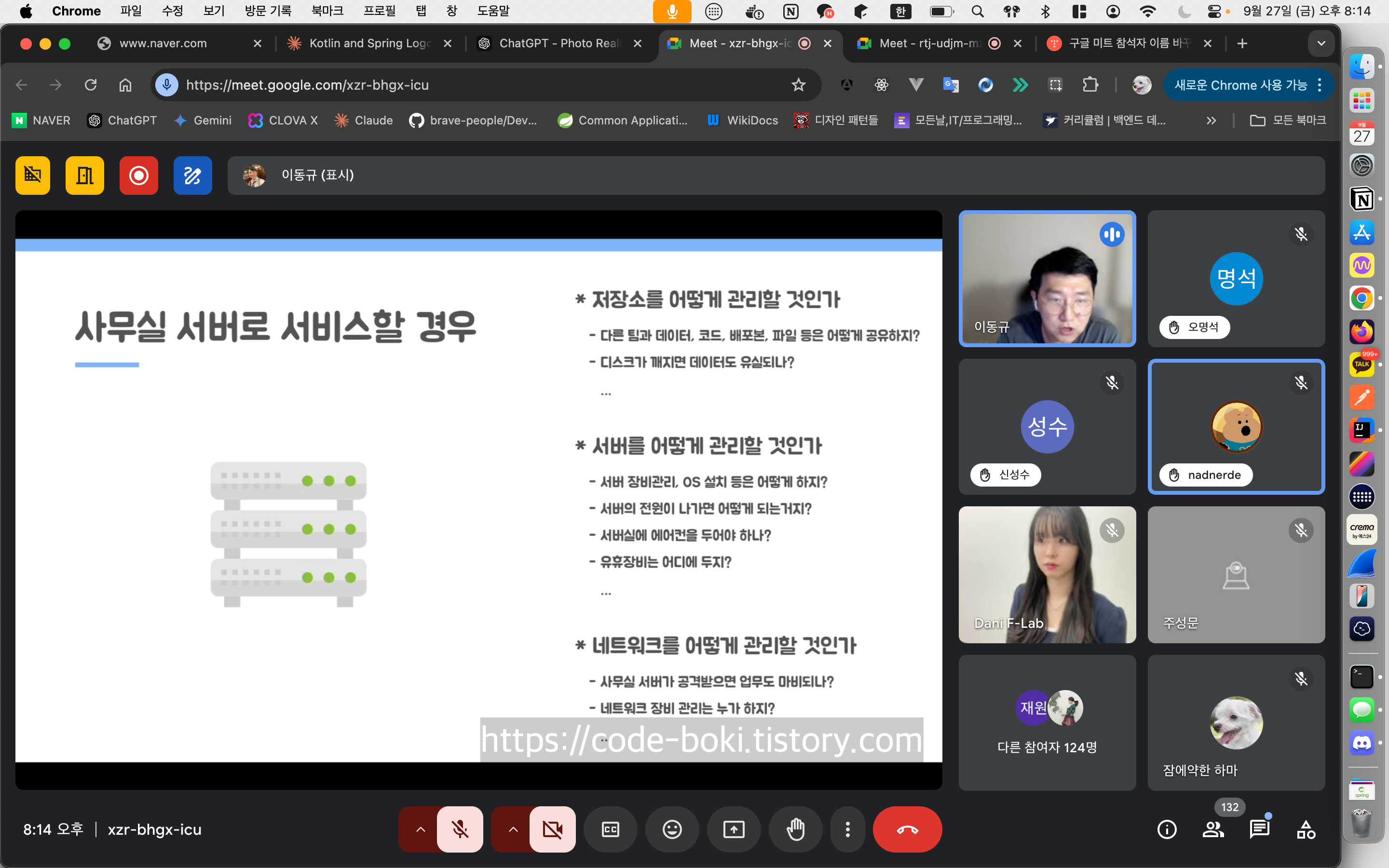Expand camera video settings arrow

pos(513,829)
